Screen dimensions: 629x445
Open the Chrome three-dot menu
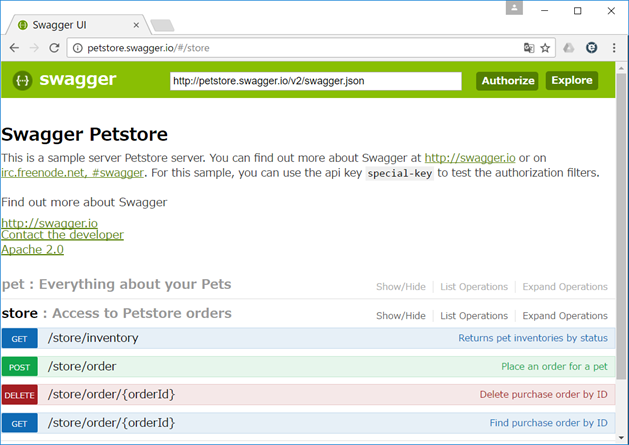point(614,48)
